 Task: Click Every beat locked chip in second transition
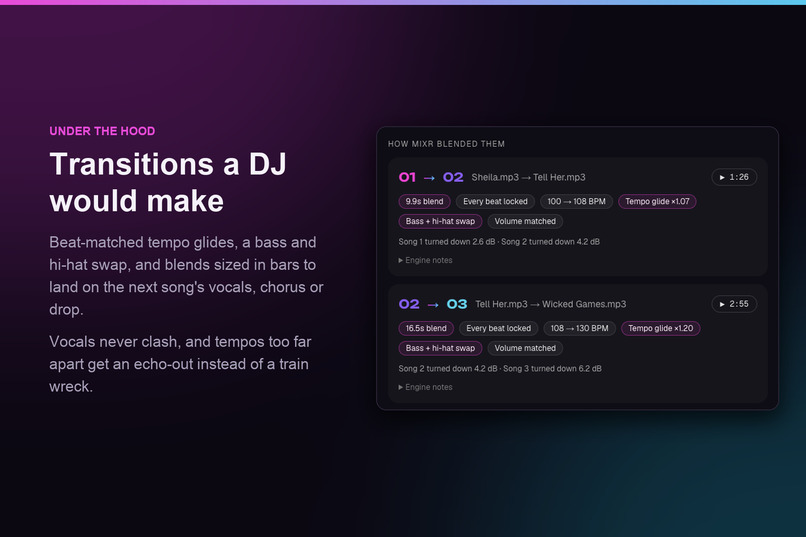click(499, 328)
